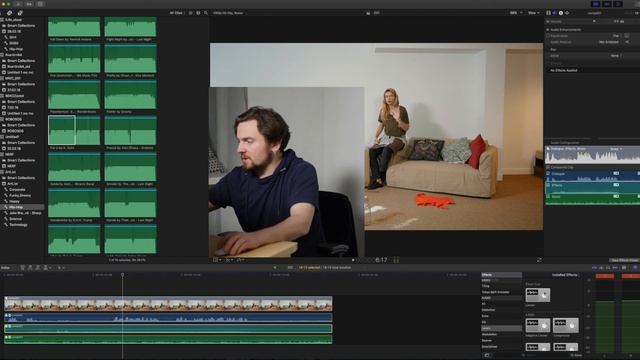Open the Installed Effects dropdown
The width and height of the screenshot is (640, 360).
coord(565,275)
